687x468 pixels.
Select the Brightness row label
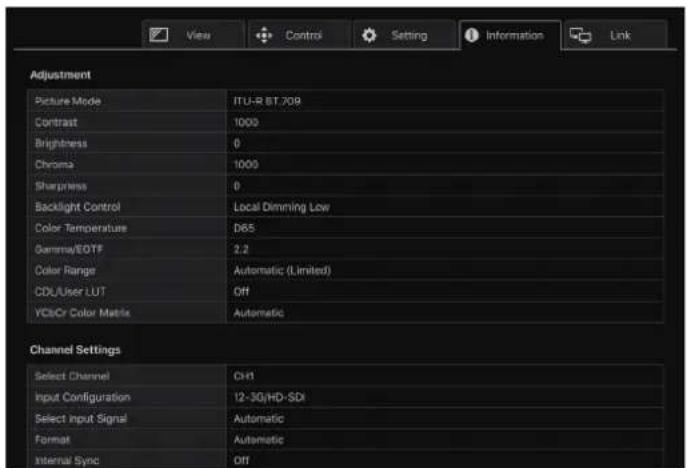61,143
